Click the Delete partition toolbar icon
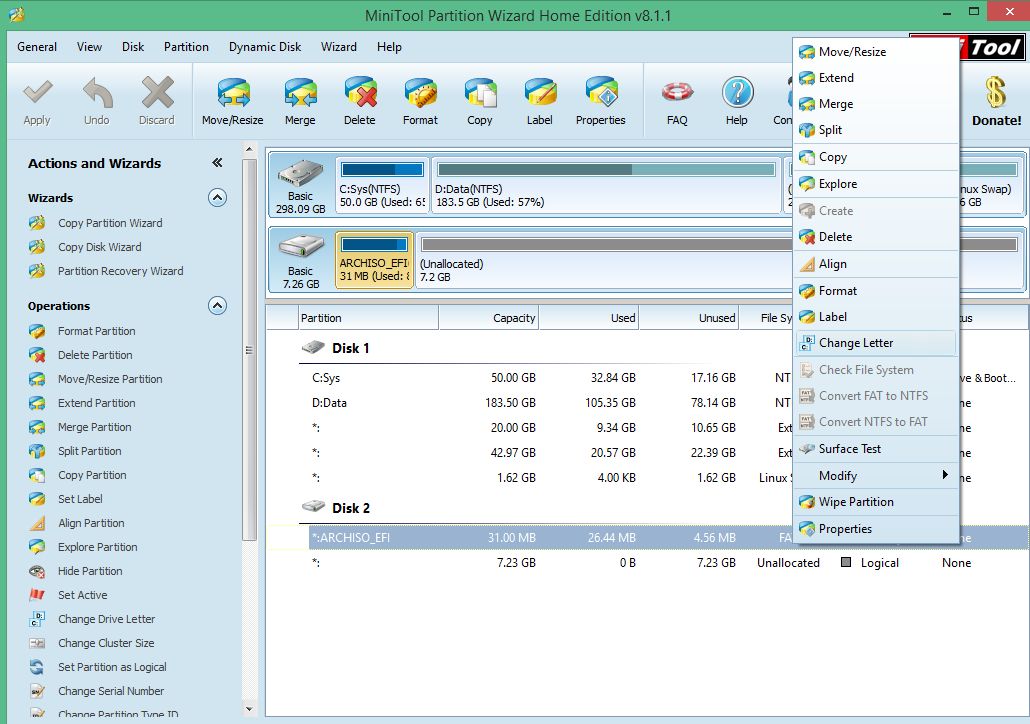1030x724 pixels. [360, 101]
